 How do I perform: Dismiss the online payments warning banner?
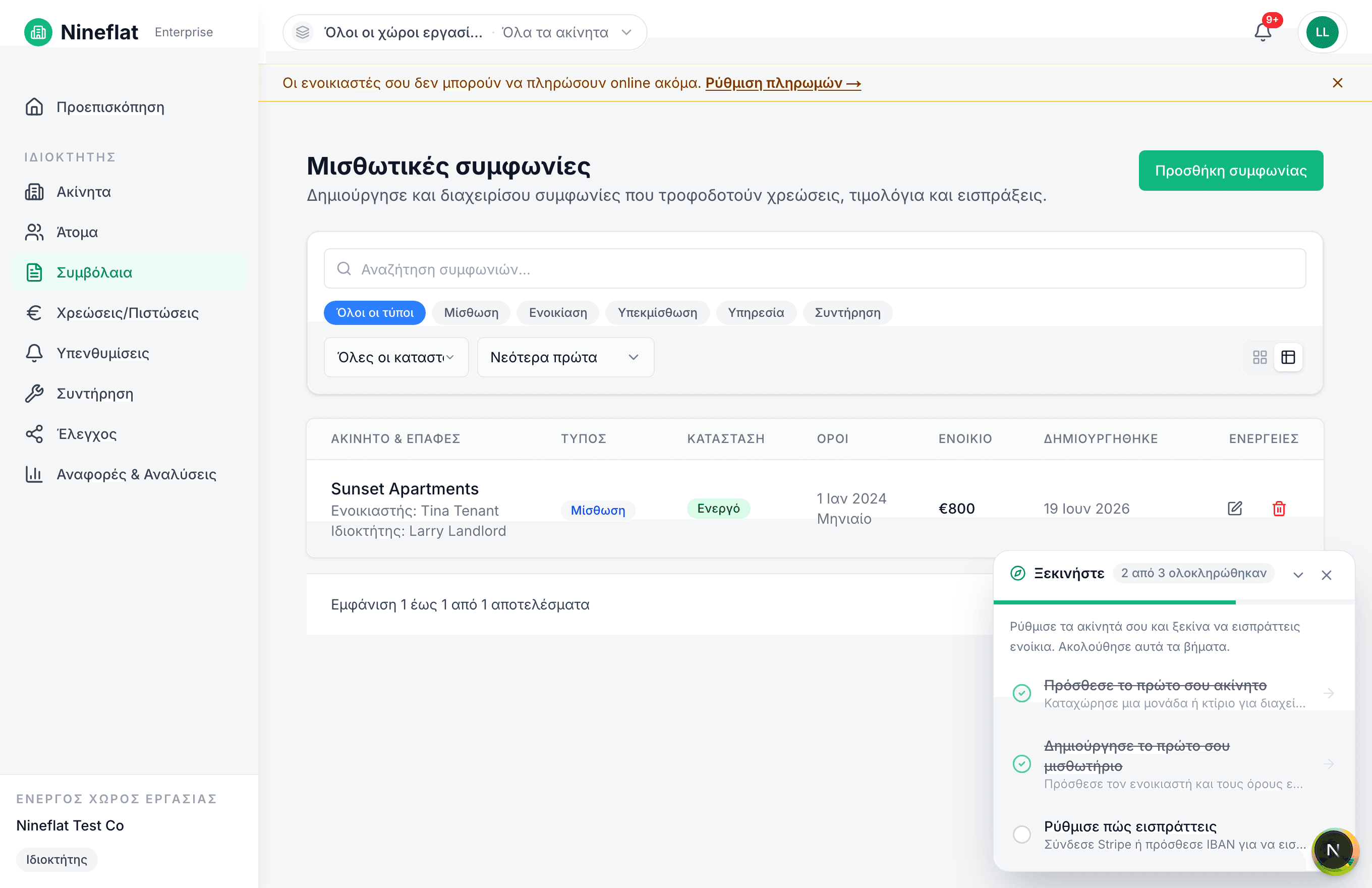pyautogui.click(x=1337, y=83)
